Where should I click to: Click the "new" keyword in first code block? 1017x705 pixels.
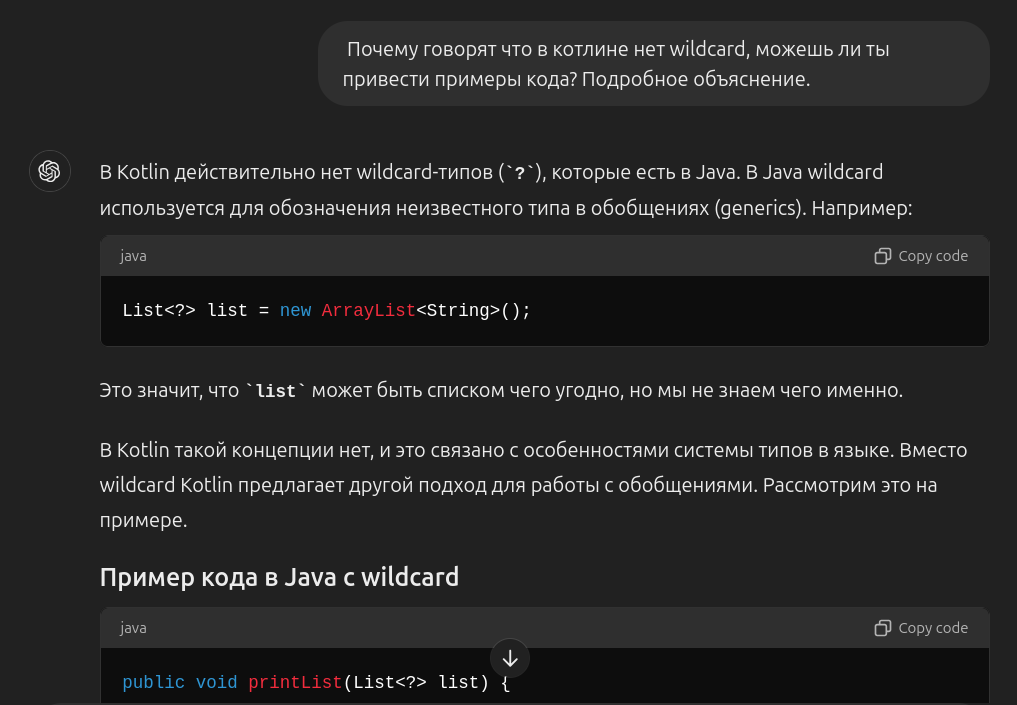coord(295,311)
